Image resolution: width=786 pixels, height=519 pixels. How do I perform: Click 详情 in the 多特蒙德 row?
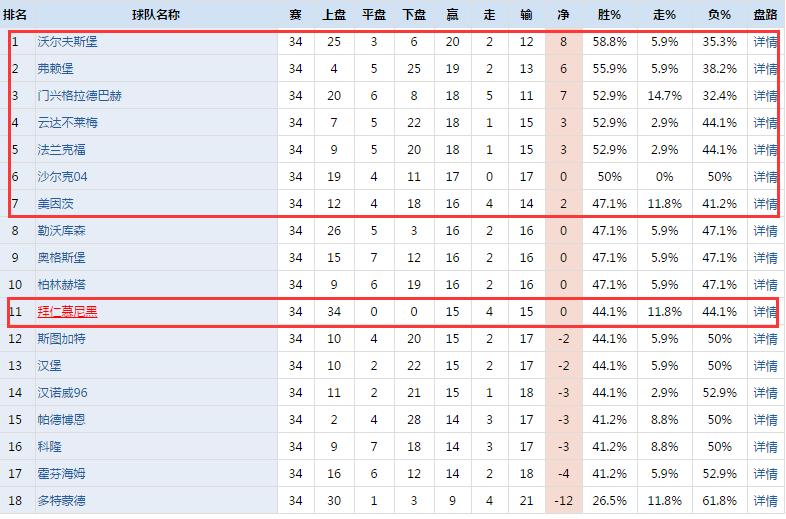pyautogui.click(x=765, y=501)
